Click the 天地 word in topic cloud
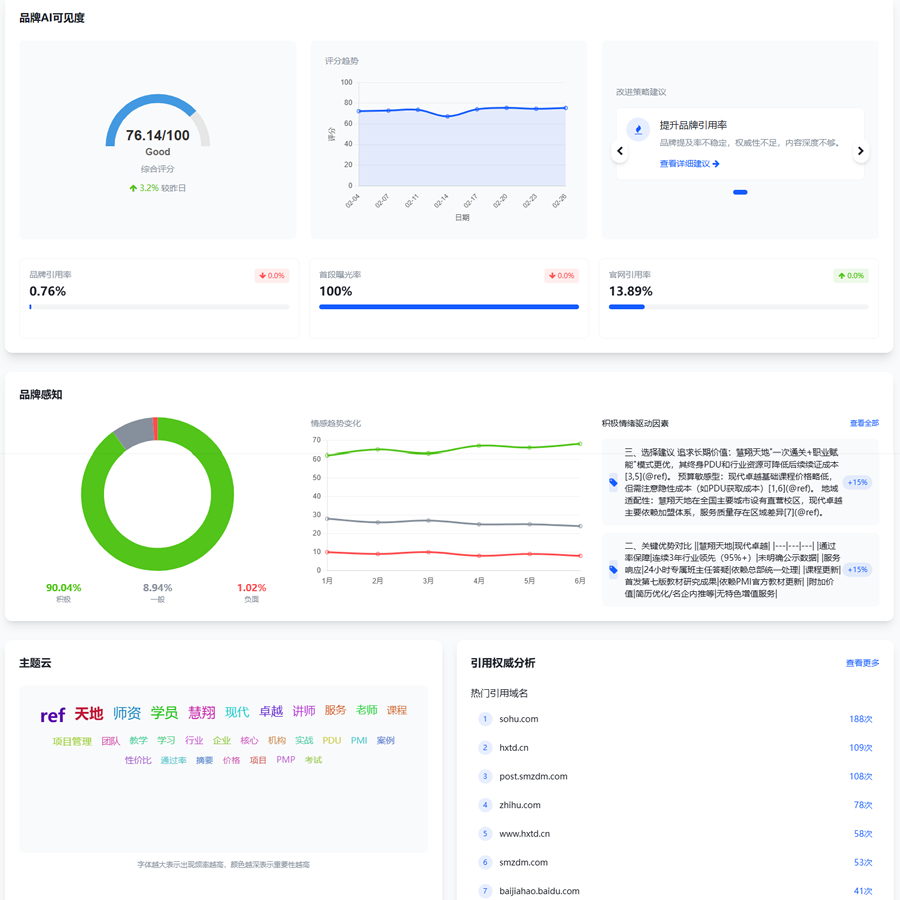This screenshot has width=900, height=900. coord(89,714)
